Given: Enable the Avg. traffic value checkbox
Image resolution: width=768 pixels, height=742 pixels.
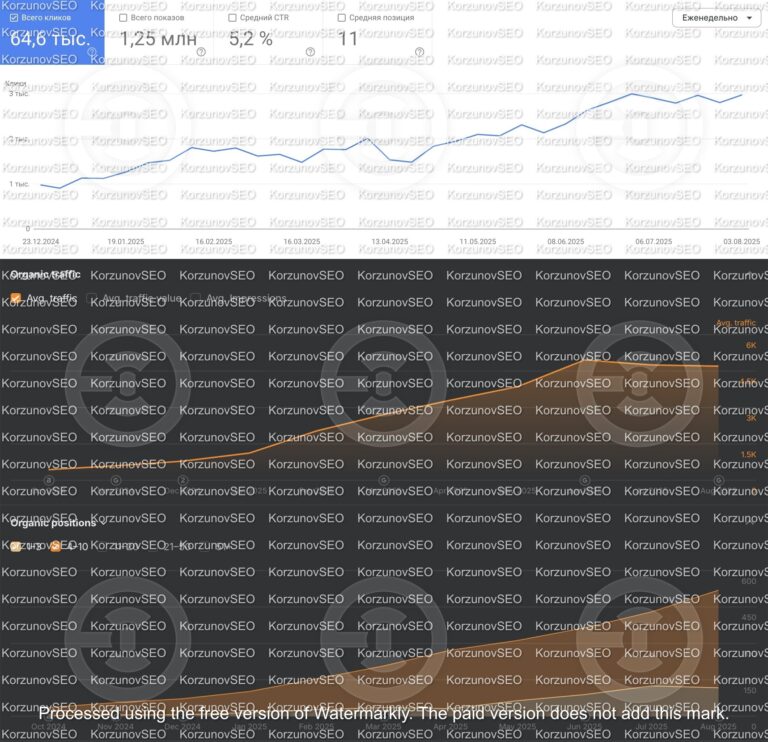Looking at the screenshot, I should (91, 298).
